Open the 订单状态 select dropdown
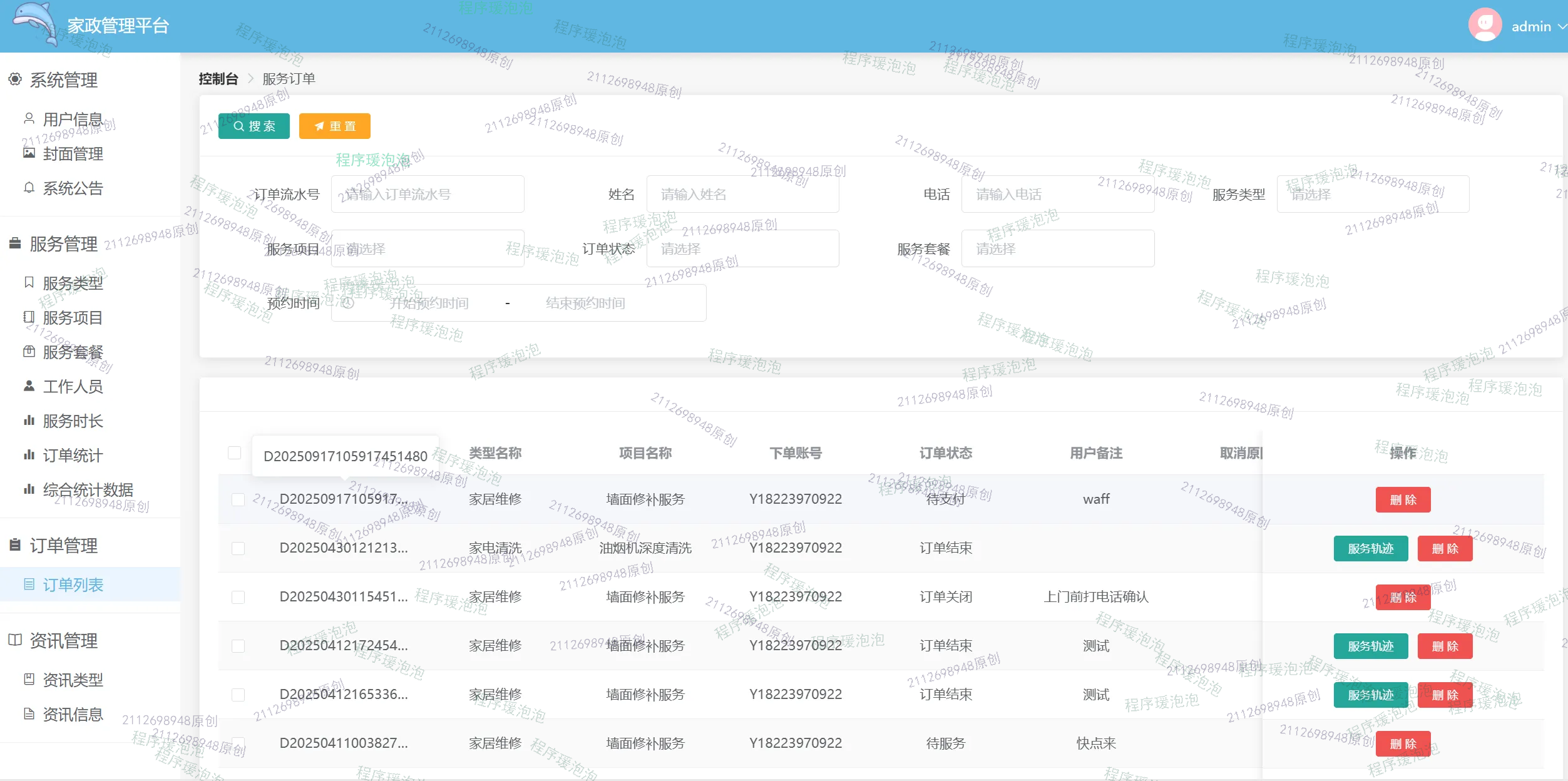 tap(742, 249)
